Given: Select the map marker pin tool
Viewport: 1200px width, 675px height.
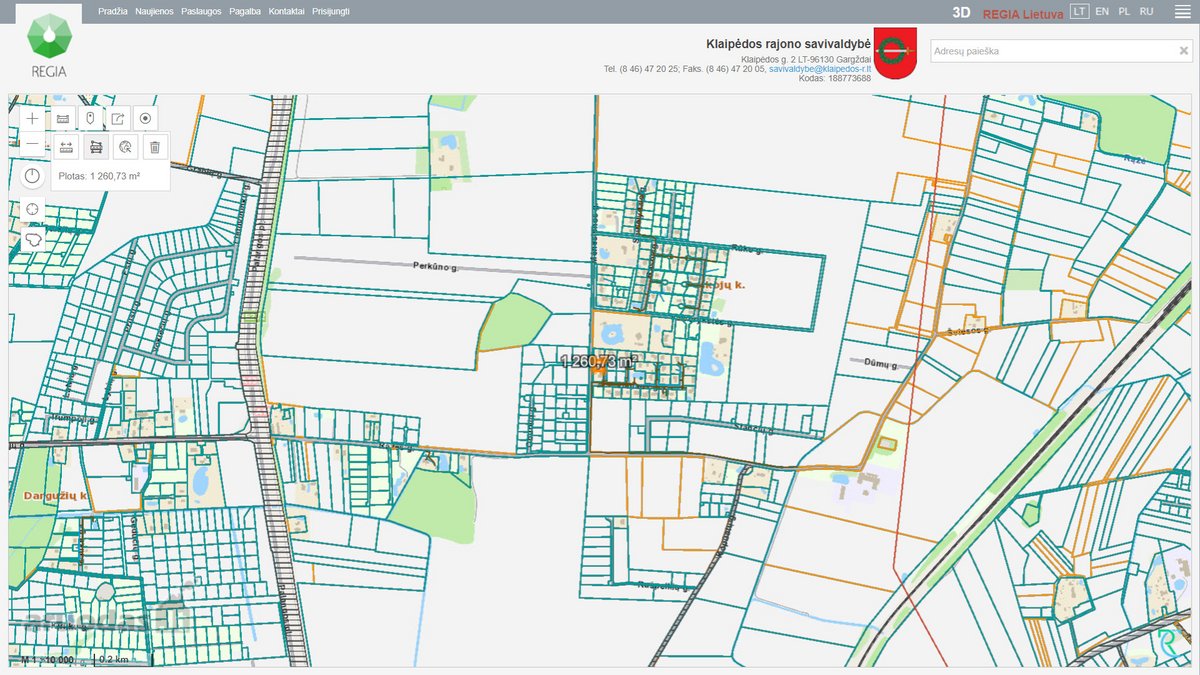Looking at the screenshot, I should (91, 118).
